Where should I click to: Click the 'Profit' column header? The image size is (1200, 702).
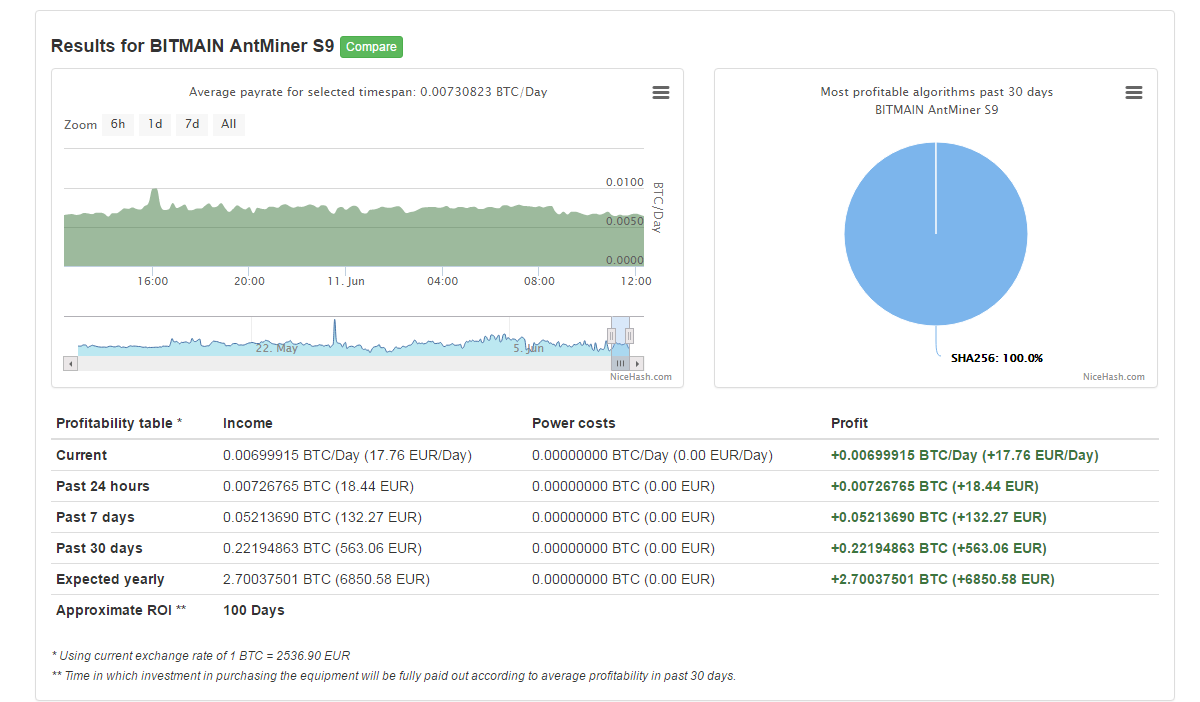coord(850,423)
